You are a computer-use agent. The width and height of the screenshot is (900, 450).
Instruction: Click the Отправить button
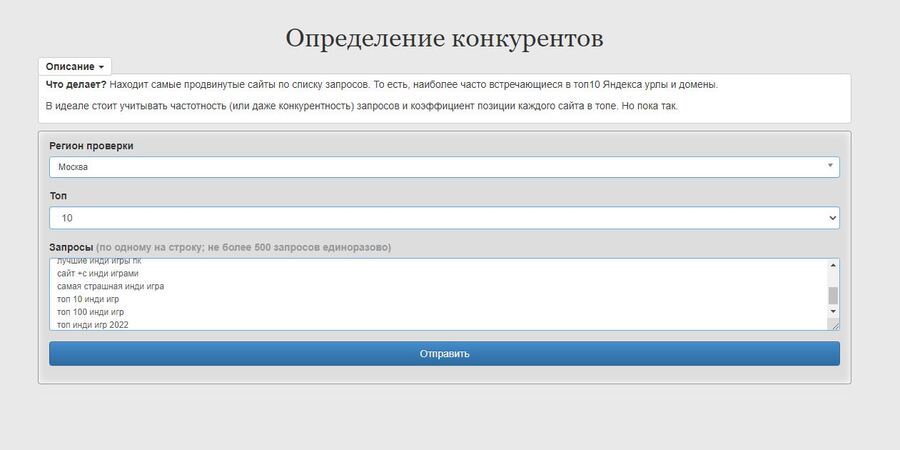[444, 354]
